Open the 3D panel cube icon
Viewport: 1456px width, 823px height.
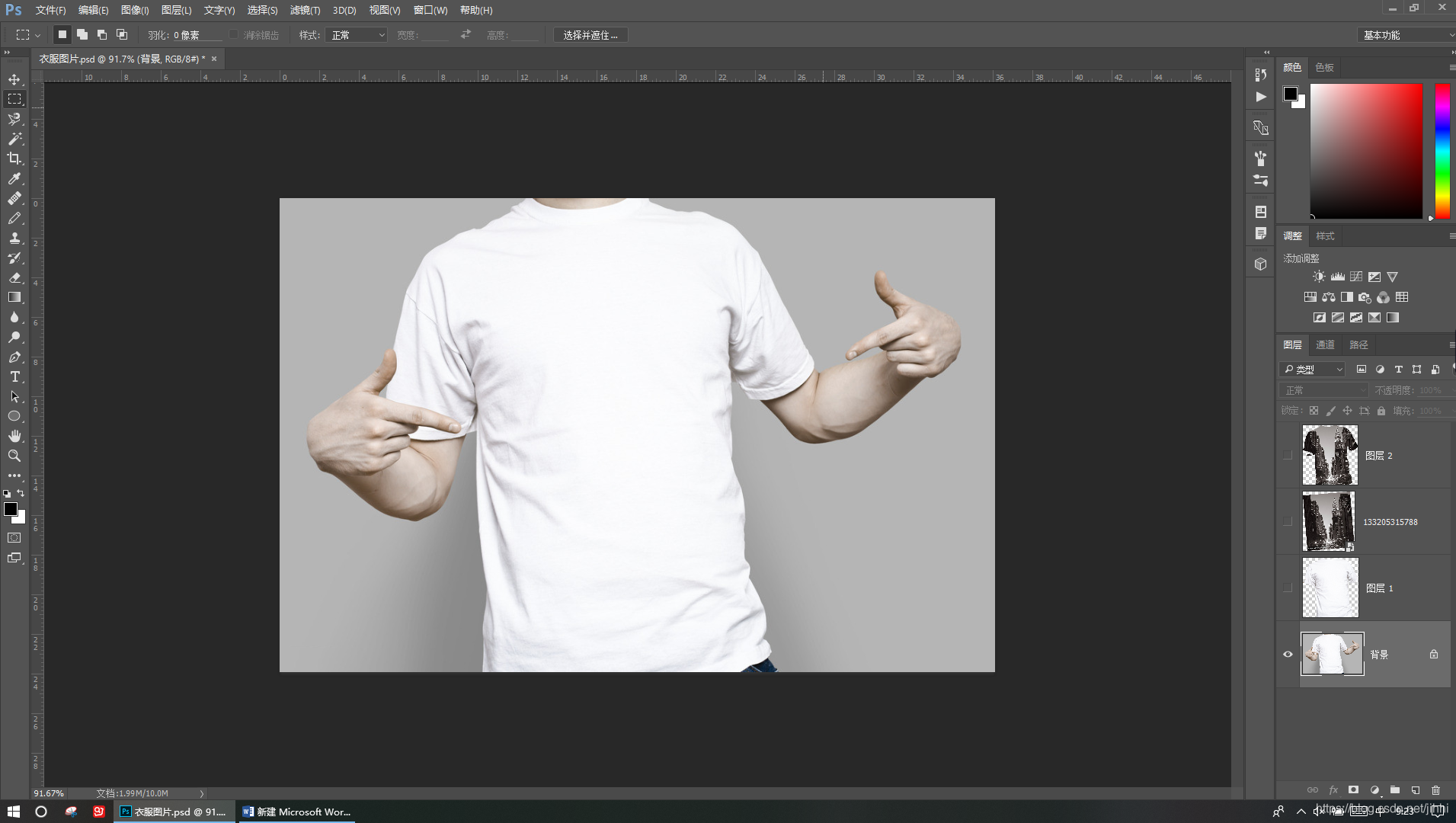click(x=1261, y=264)
